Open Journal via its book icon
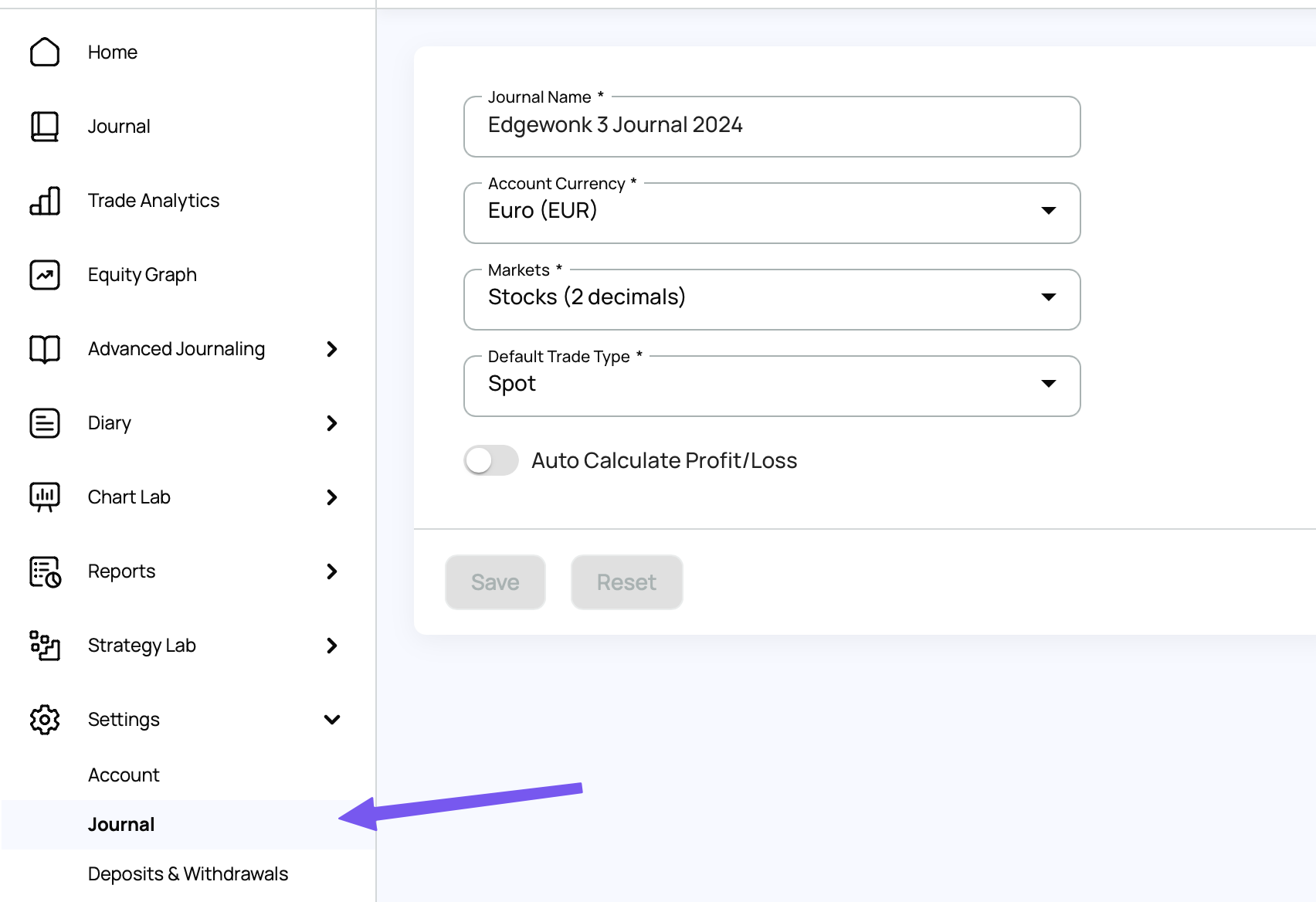Image resolution: width=1316 pixels, height=902 pixels. point(45,127)
